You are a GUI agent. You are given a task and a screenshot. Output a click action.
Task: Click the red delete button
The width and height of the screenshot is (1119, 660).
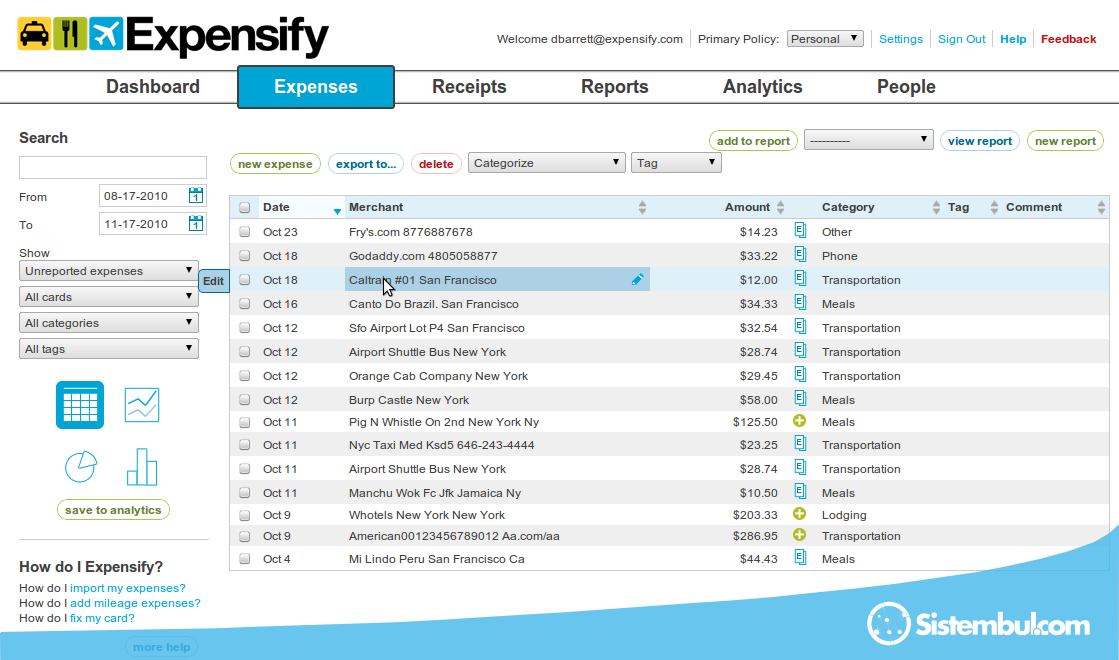coord(436,163)
